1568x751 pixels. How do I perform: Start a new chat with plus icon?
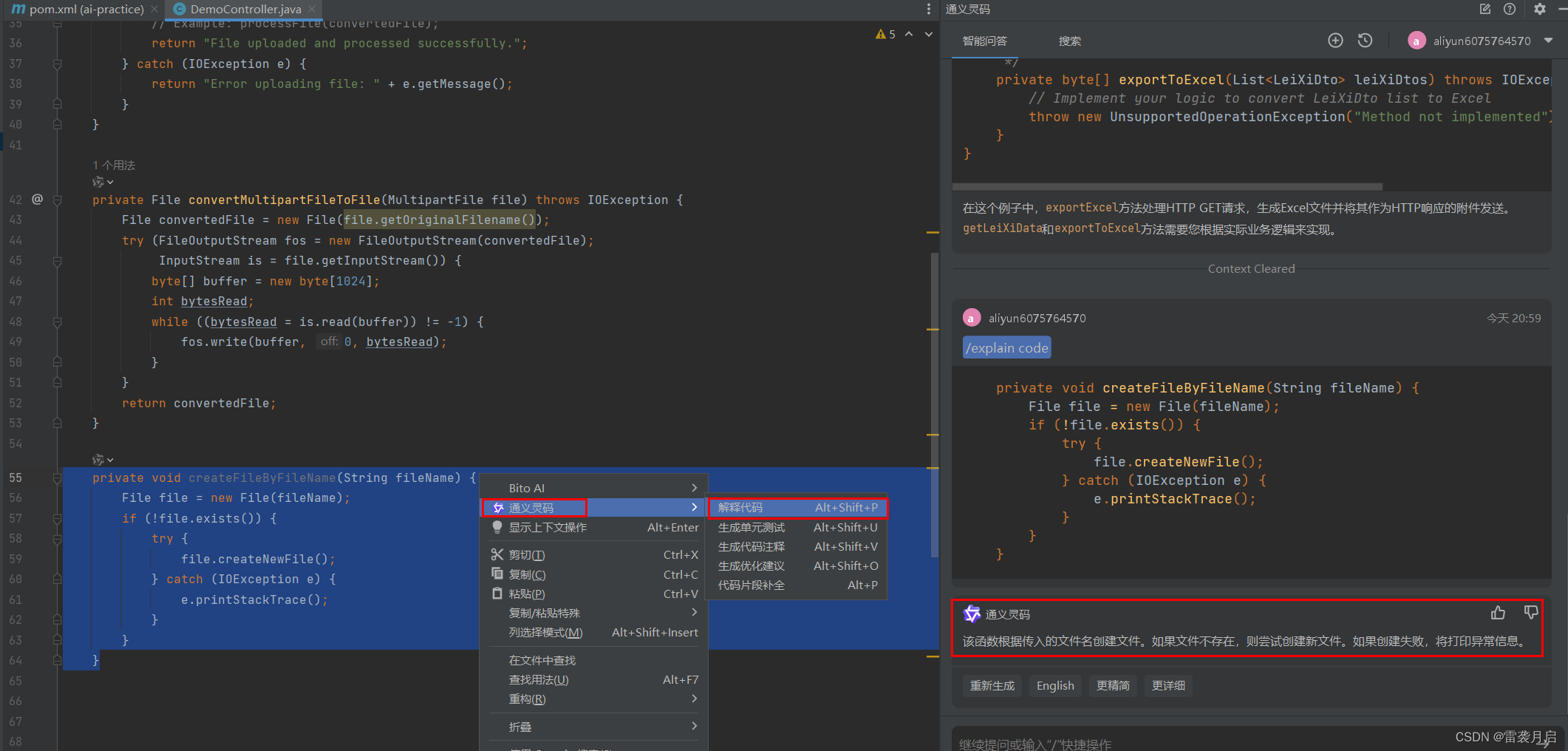(1335, 41)
